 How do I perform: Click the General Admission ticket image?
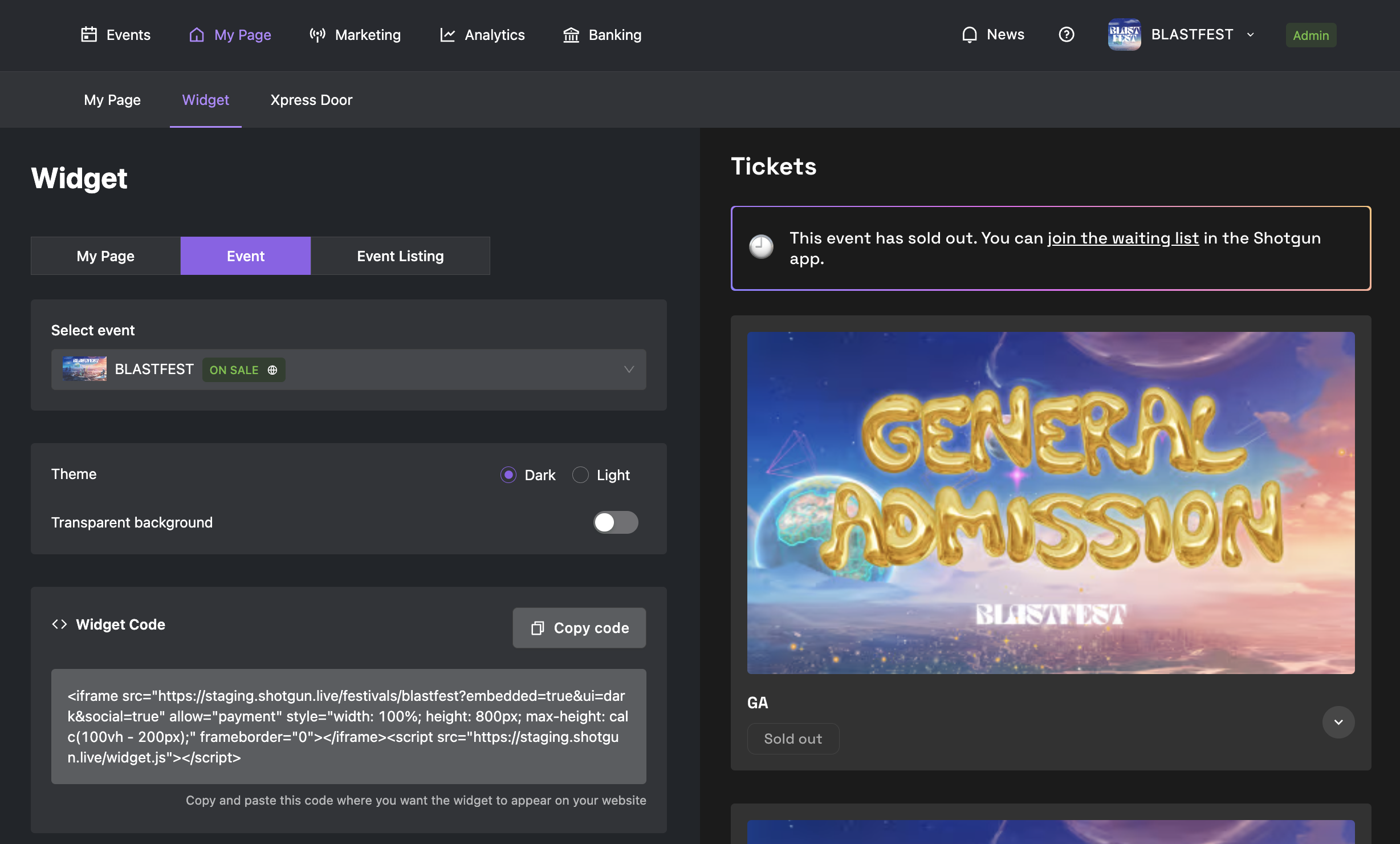point(1051,503)
